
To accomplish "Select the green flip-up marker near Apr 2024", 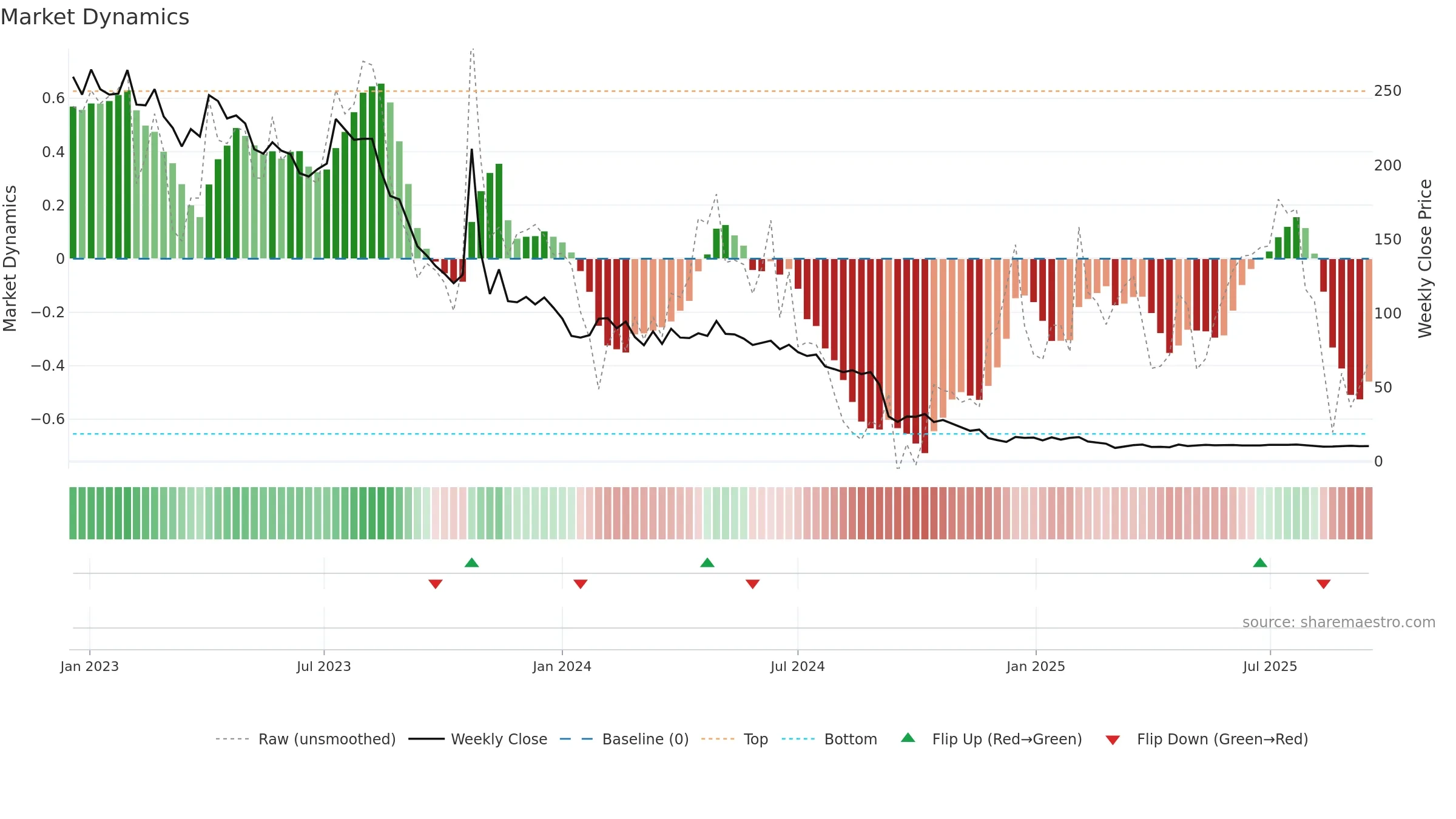I will [707, 562].
